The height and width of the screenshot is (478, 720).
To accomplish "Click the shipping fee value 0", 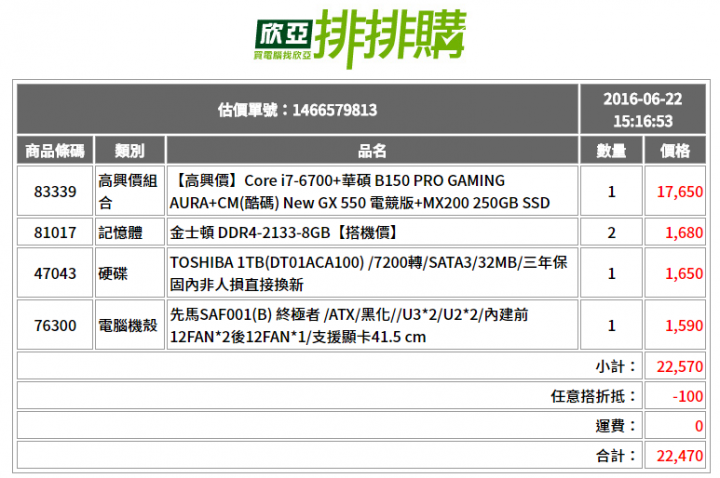I will coord(699,426).
